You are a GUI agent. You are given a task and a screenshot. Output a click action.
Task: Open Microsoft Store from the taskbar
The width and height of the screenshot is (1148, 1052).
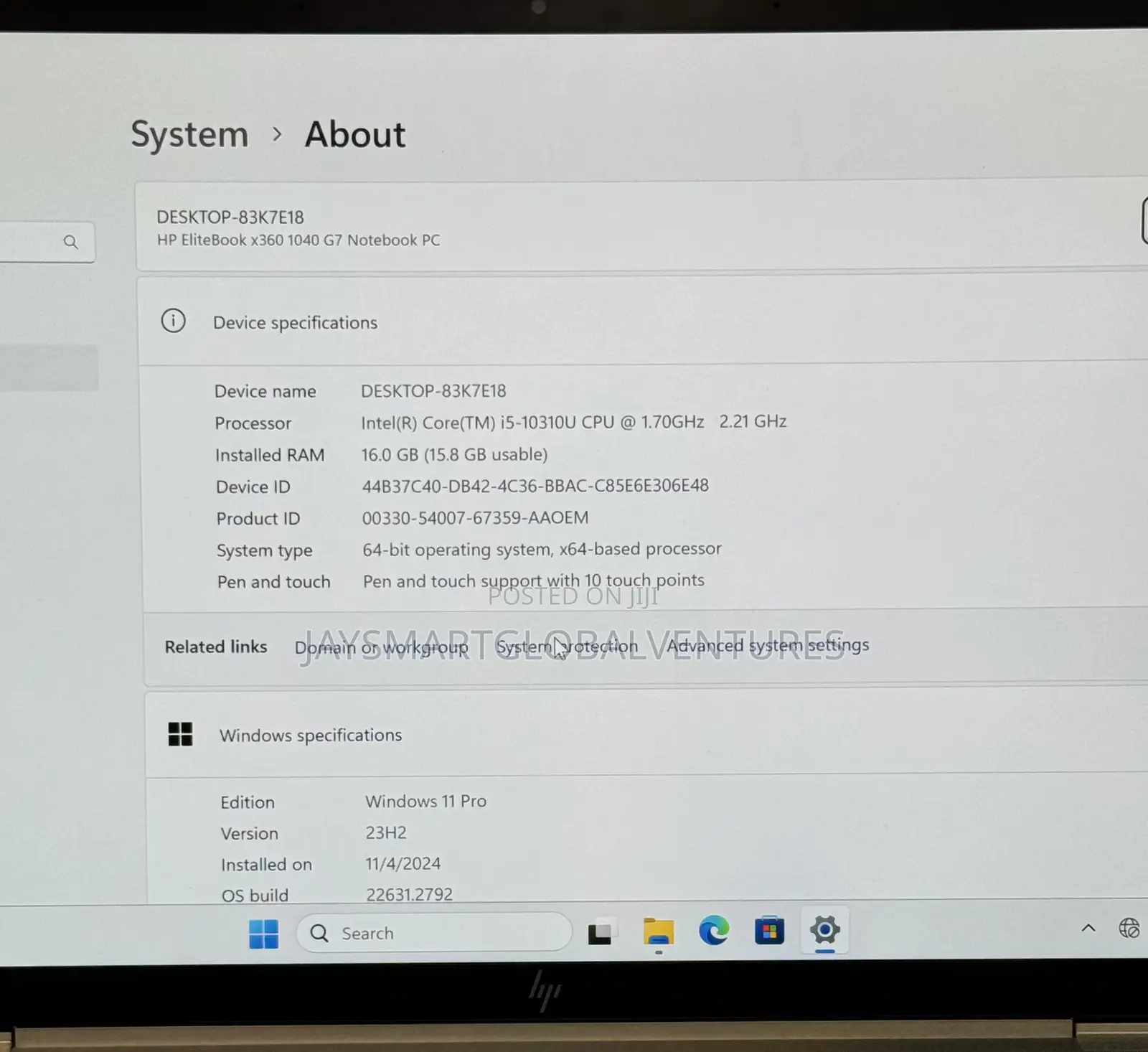coord(769,931)
